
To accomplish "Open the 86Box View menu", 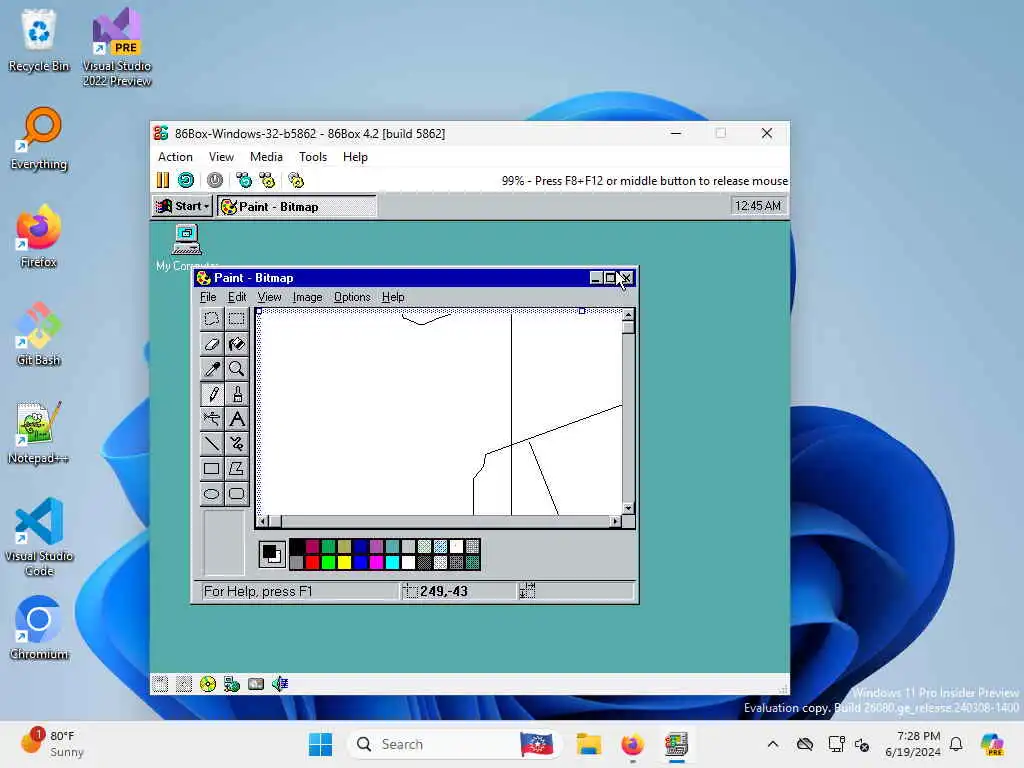I will 221,157.
